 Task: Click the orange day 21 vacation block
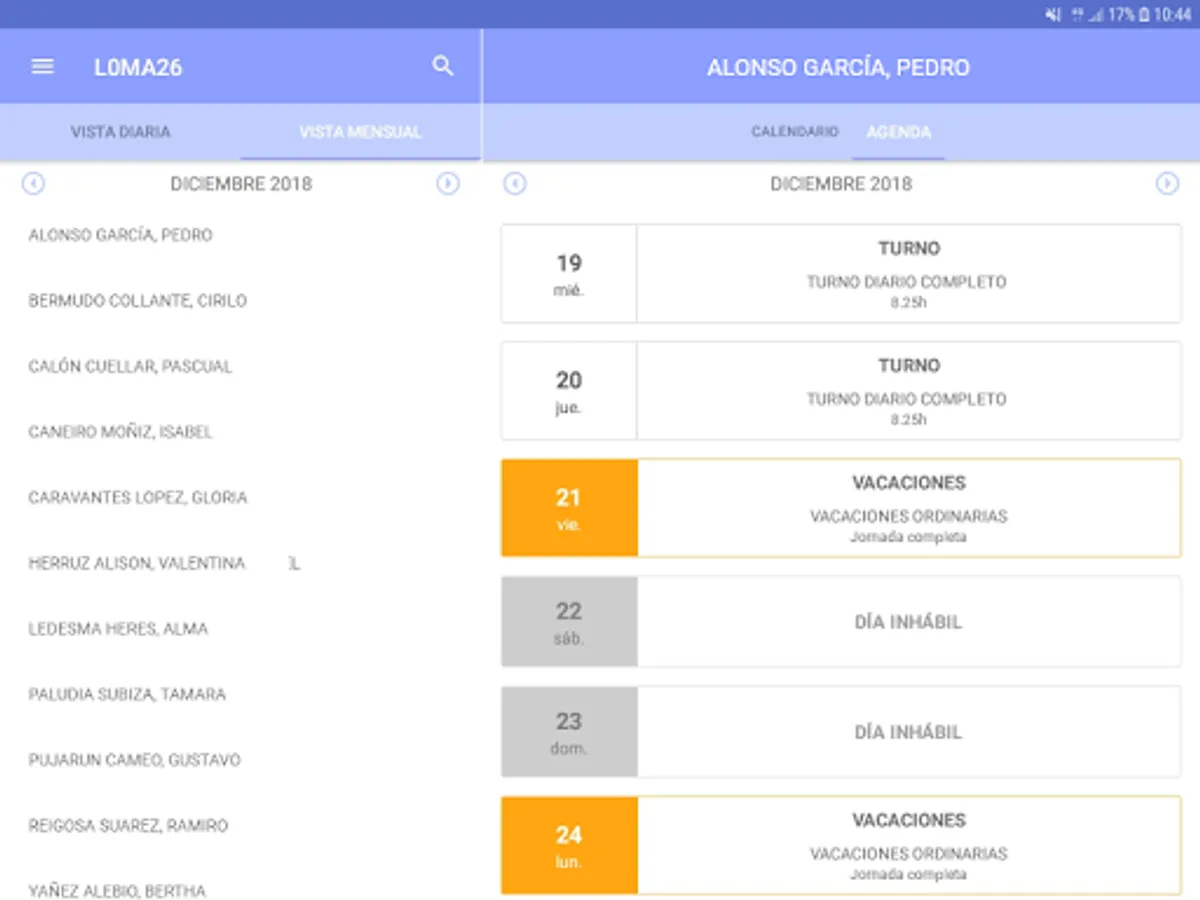(569, 508)
